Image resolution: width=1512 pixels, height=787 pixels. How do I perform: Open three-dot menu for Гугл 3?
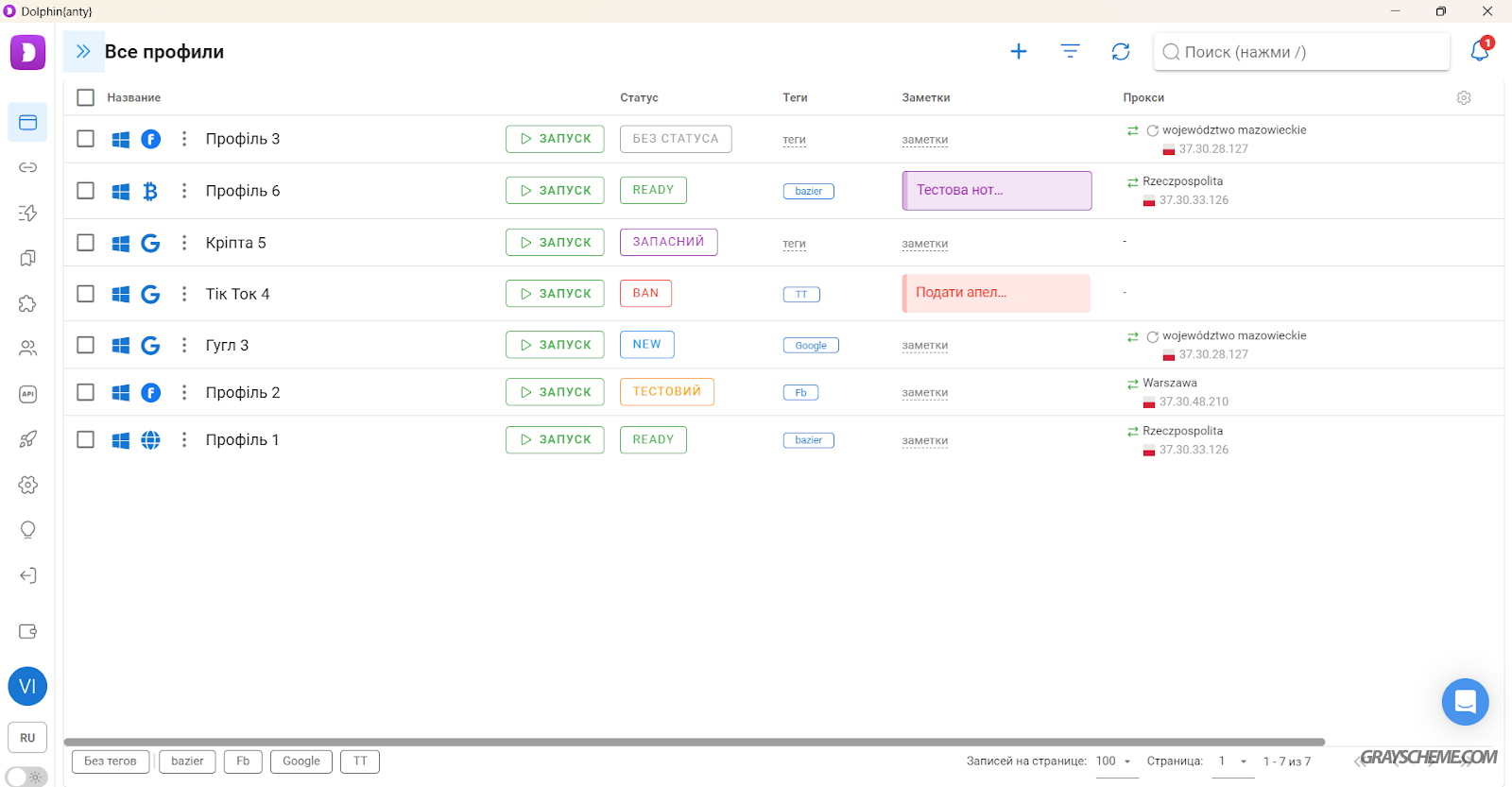(x=184, y=345)
